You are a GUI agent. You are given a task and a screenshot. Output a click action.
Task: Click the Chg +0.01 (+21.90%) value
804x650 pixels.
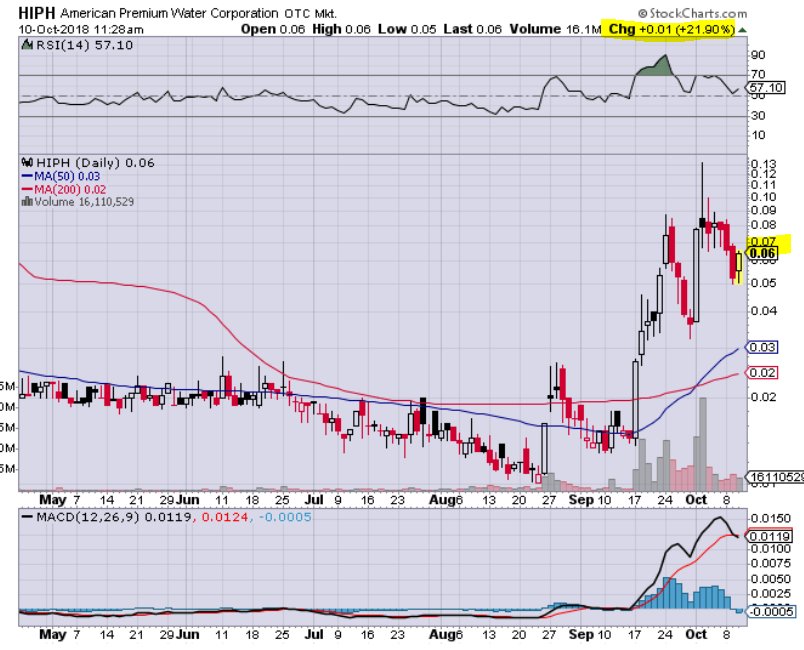672,29
